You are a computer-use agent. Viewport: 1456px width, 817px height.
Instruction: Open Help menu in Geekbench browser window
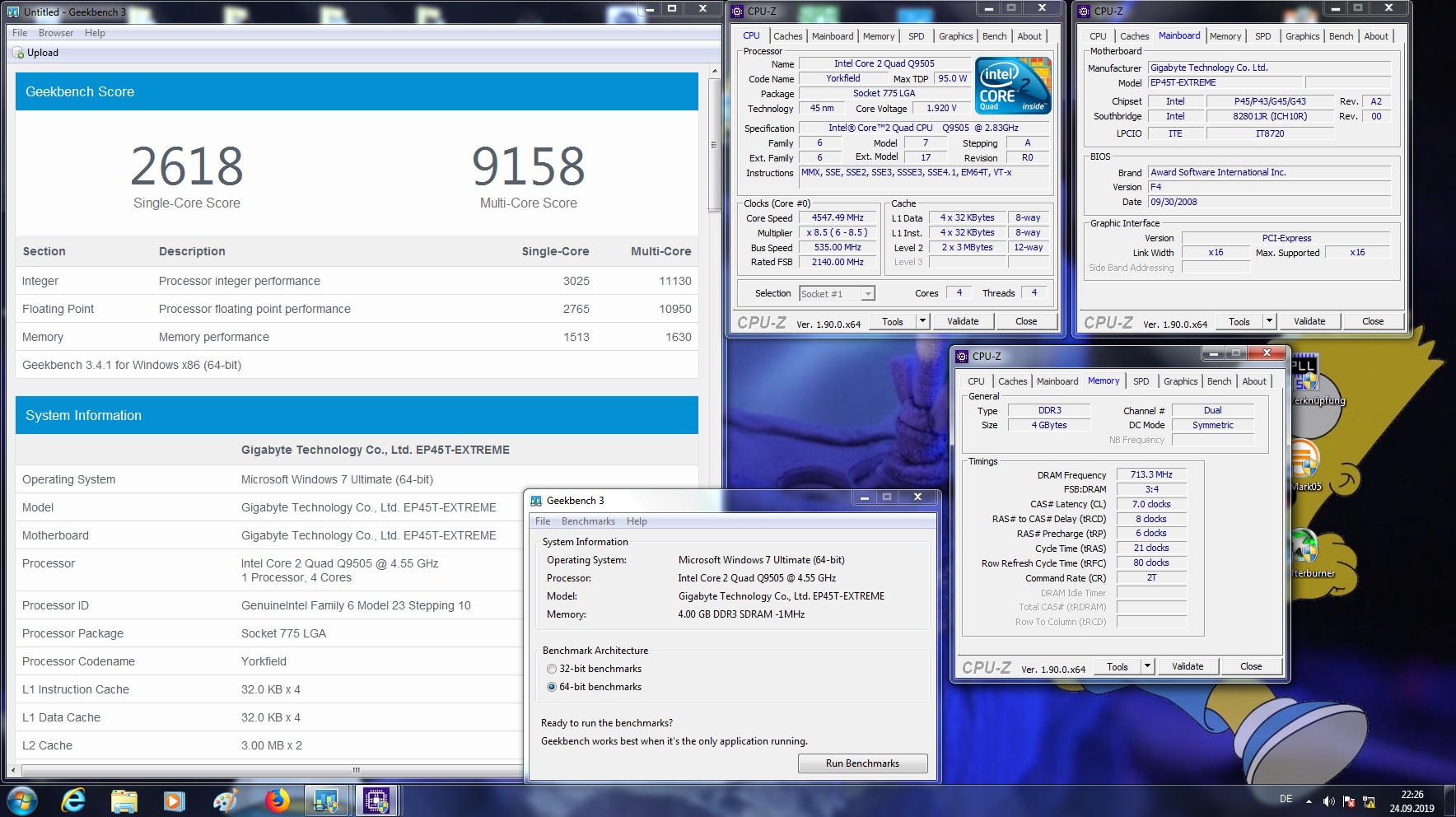(96, 33)
